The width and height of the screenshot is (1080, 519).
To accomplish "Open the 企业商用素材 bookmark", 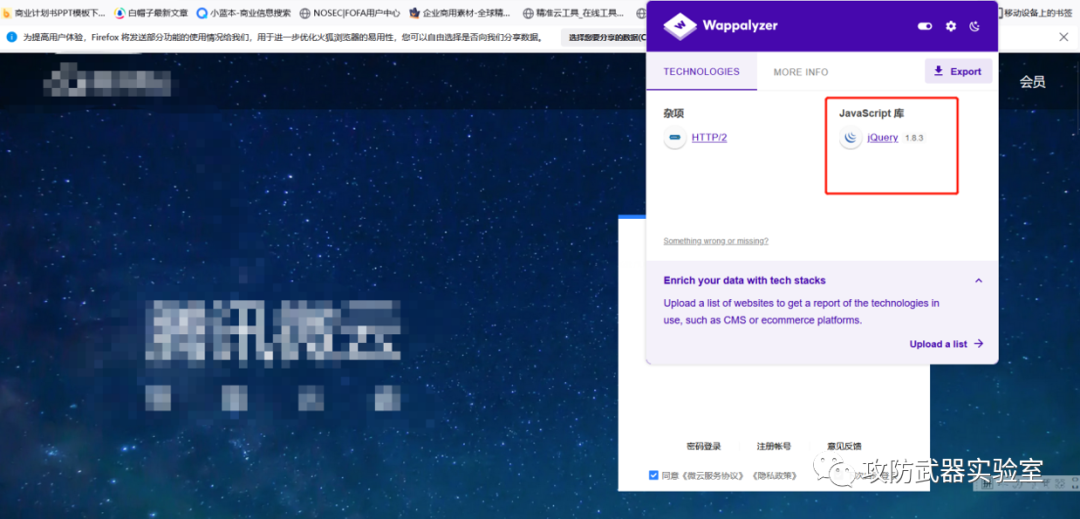I will click(460, 12).
